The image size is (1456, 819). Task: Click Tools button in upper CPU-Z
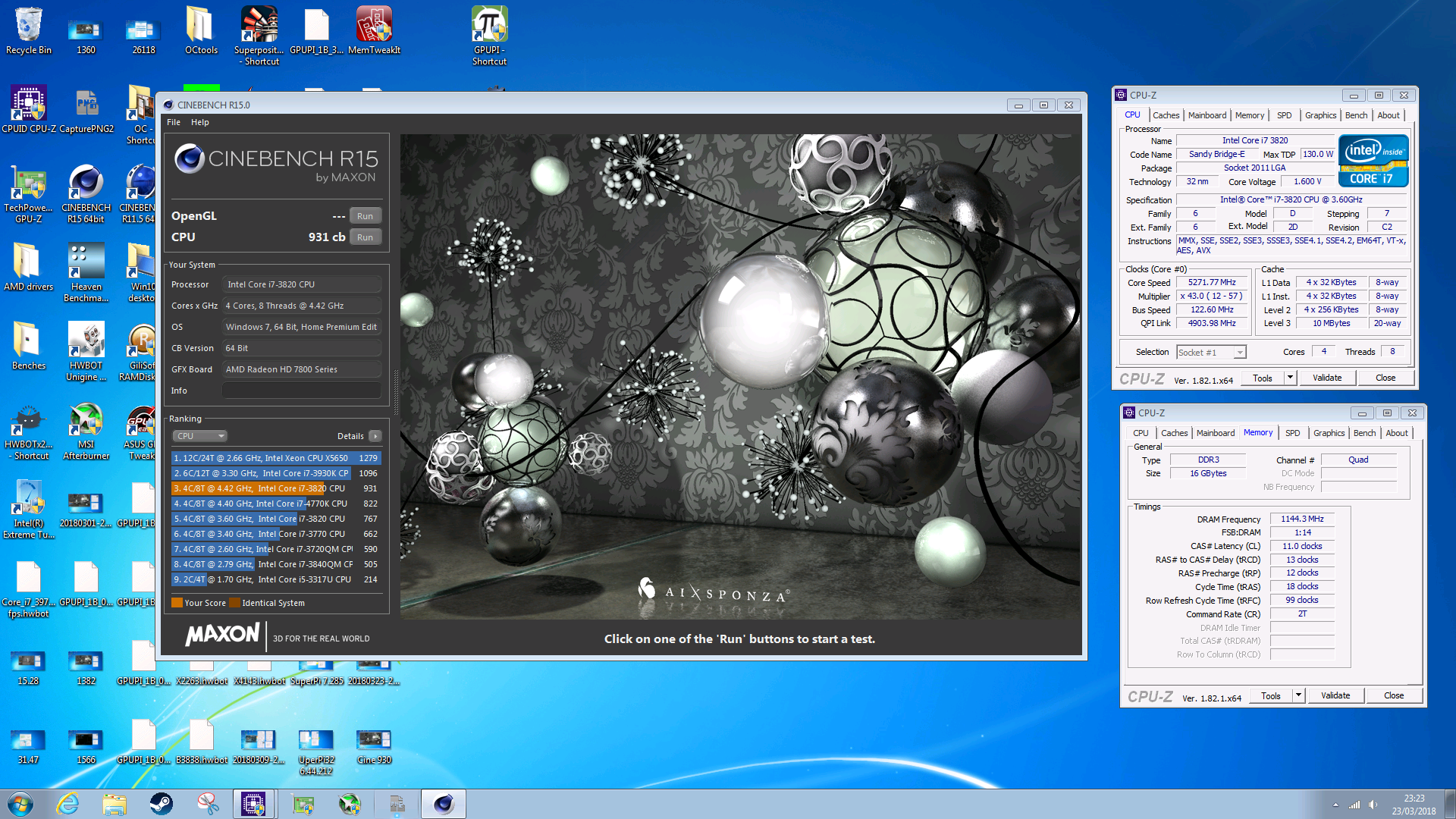[1263, 378]
